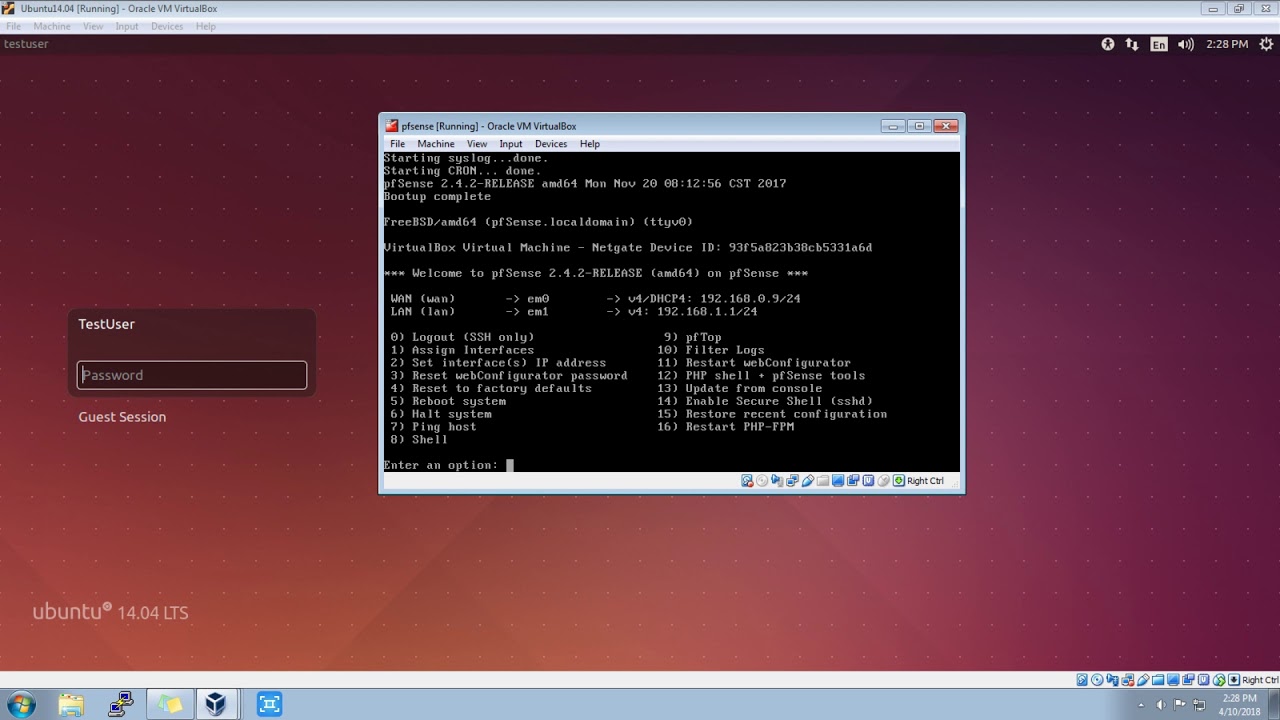Image resolution: width=1280 pixels, height=720 pixels.
Task: Click the USB devices icon in pfsense status bar
Action: click(807, 481)
